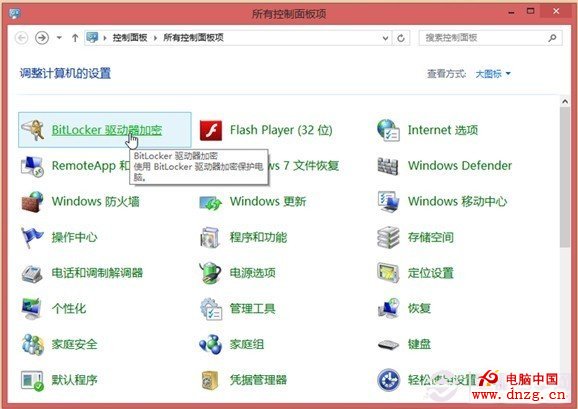Open the Windows 移动中心 laptop icon

pyautogui.click(x=389, y=202)
